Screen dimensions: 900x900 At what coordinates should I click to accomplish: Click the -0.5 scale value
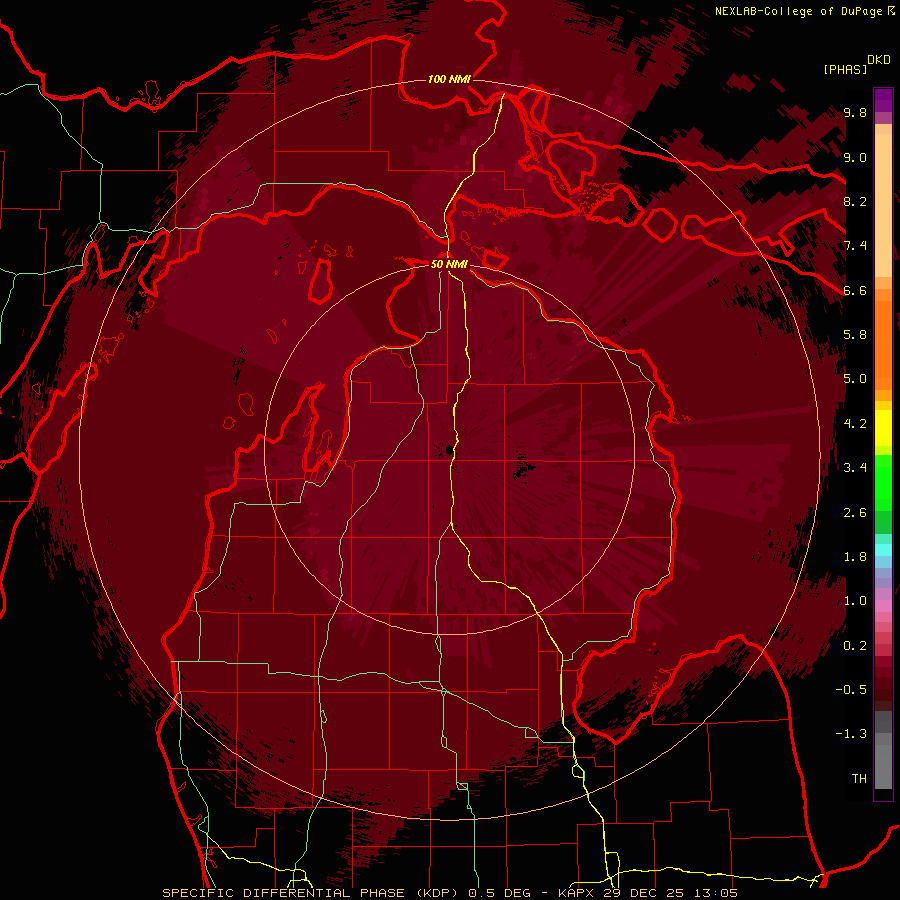[x=851, y=690]
